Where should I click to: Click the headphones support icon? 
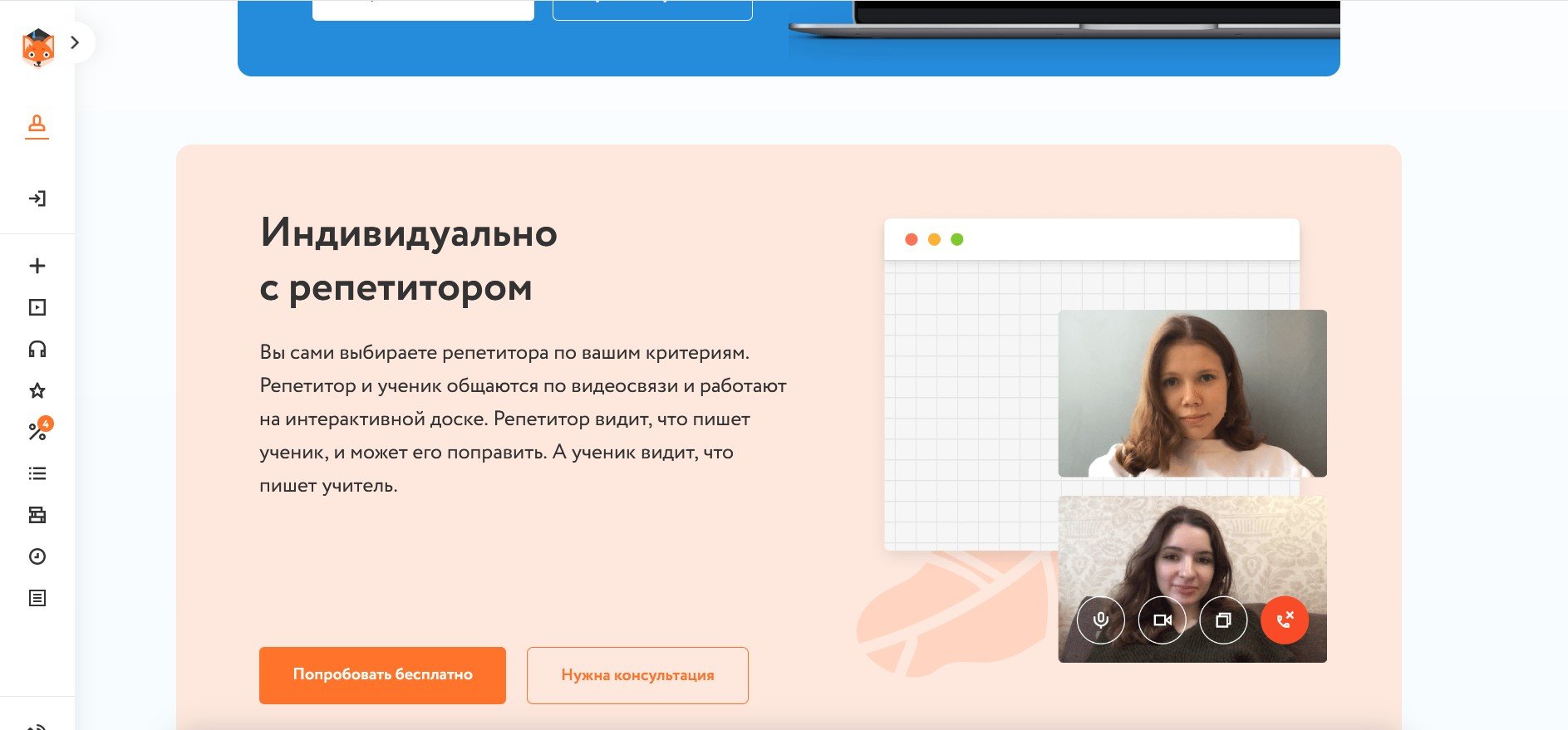[x=37, y=349]
